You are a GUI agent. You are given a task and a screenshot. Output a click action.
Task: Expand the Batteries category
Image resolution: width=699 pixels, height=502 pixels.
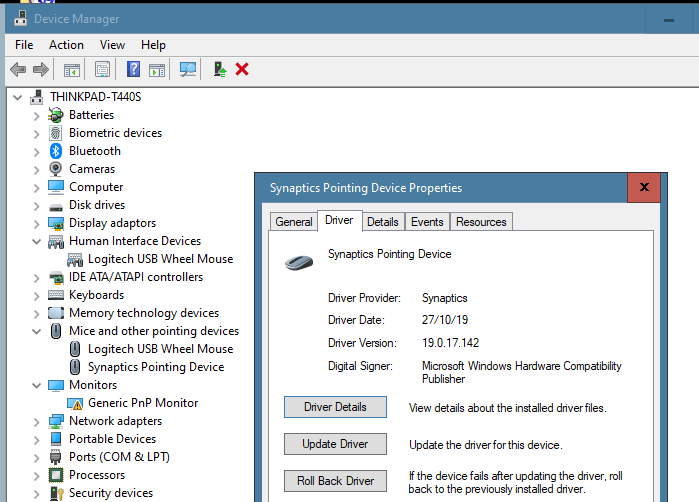(37, 115)
